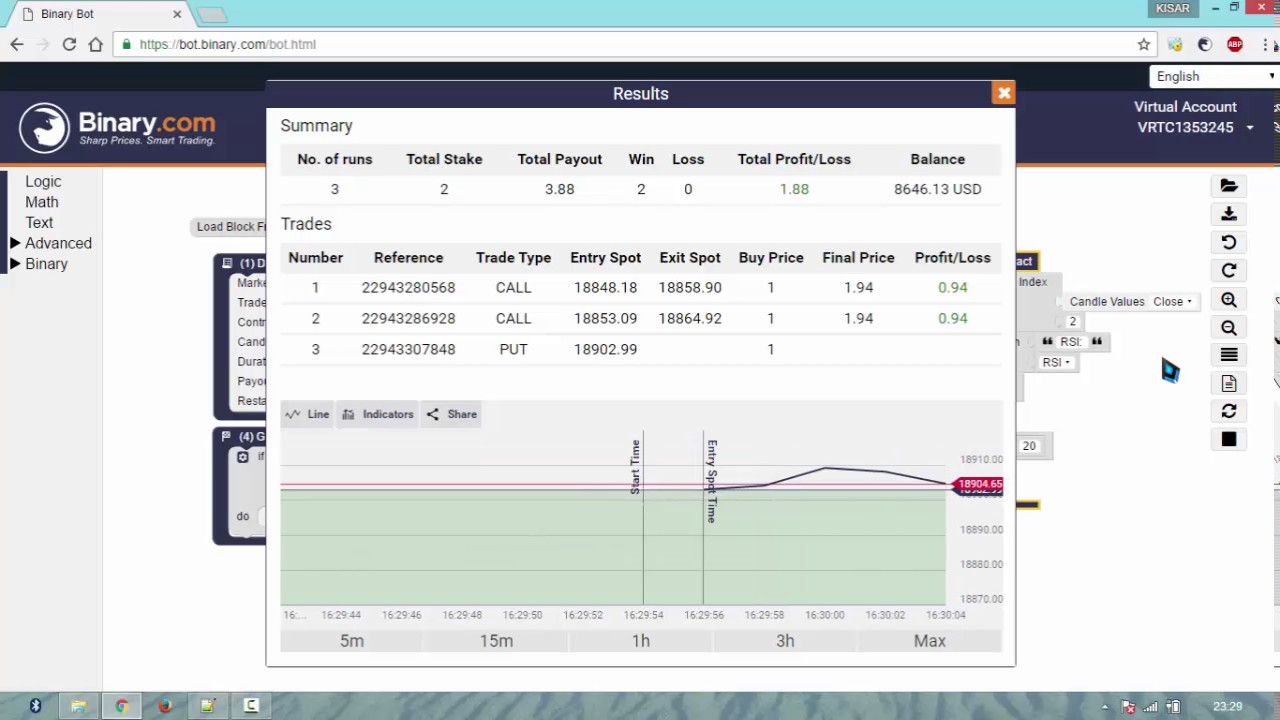Viewport: 1280px width, 720px height.
Task: Close the Results dialog
Action: click(x=1004, y=93)
